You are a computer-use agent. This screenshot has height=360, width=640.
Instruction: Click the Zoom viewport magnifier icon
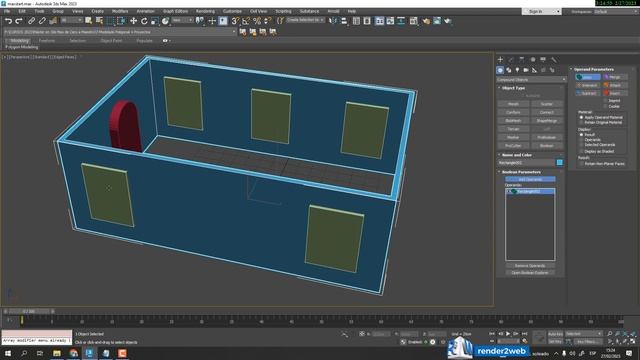pyautogui.click(x=610, y=334)
